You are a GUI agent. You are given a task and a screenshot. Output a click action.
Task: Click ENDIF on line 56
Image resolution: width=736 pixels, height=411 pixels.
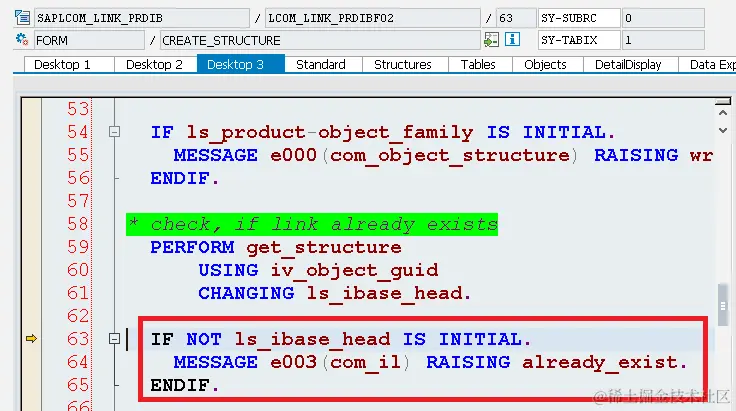(179, 178)
